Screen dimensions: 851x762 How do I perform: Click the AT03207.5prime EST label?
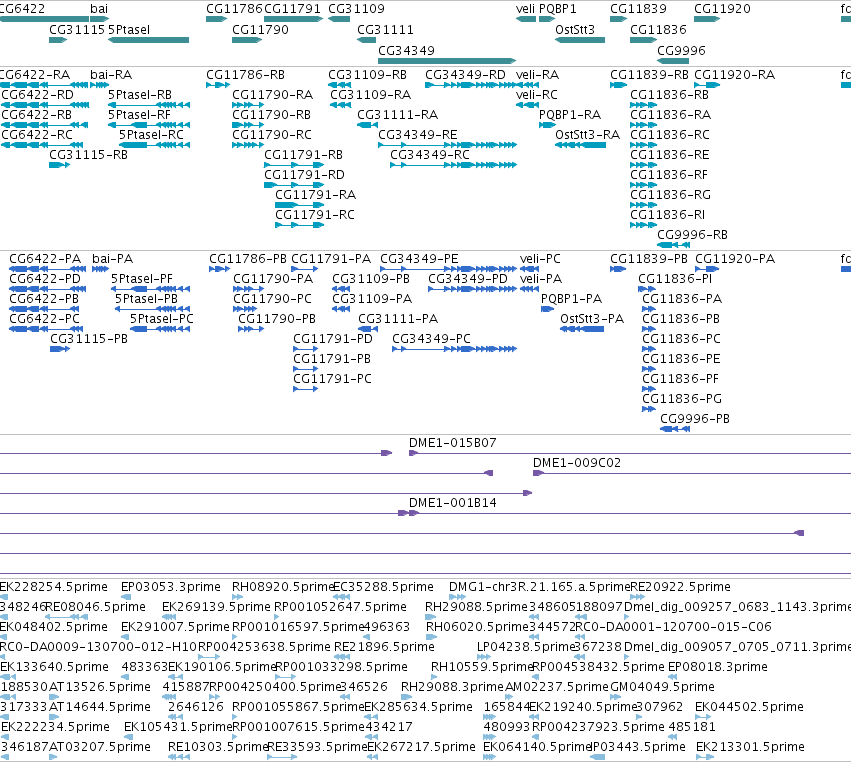pos(100,746)
